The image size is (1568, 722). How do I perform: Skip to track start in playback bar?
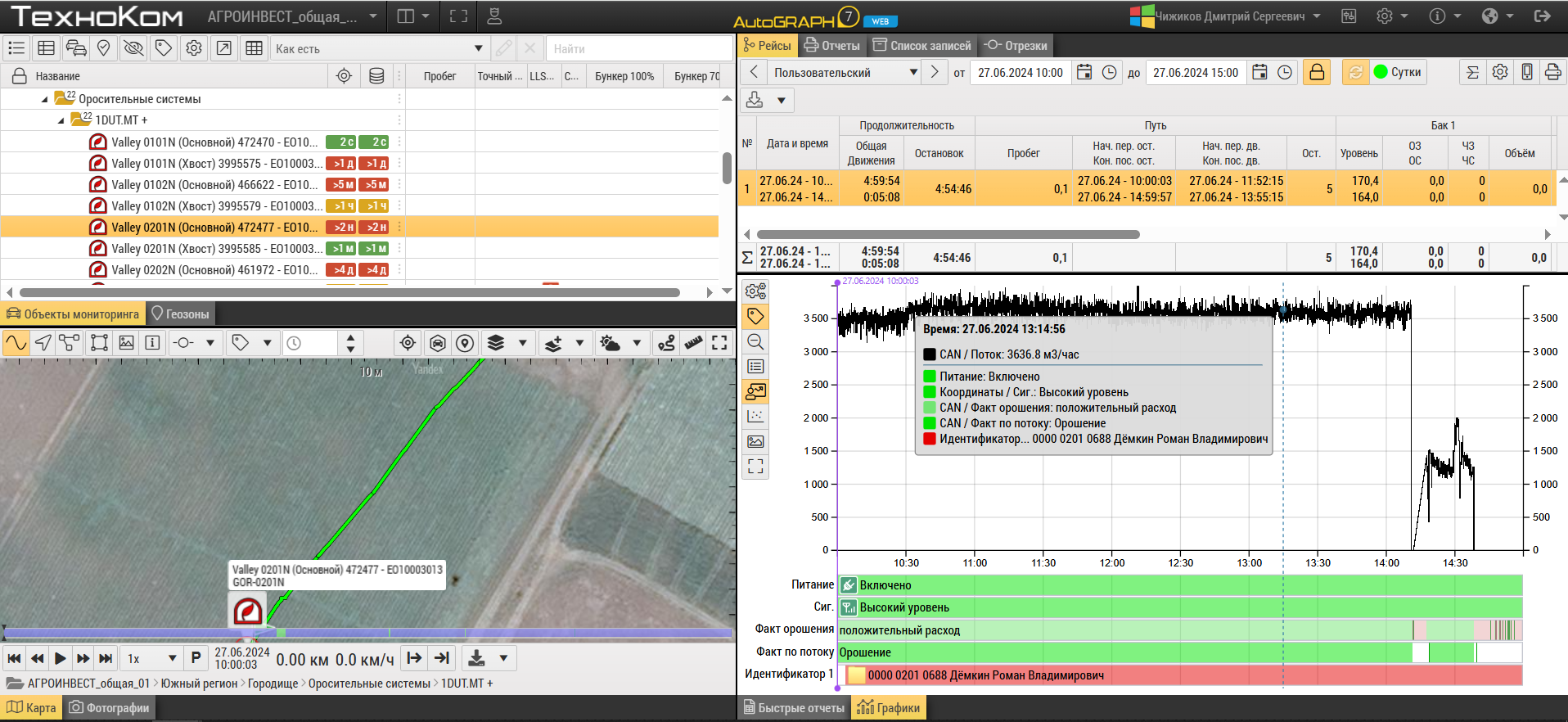(14, 658)
